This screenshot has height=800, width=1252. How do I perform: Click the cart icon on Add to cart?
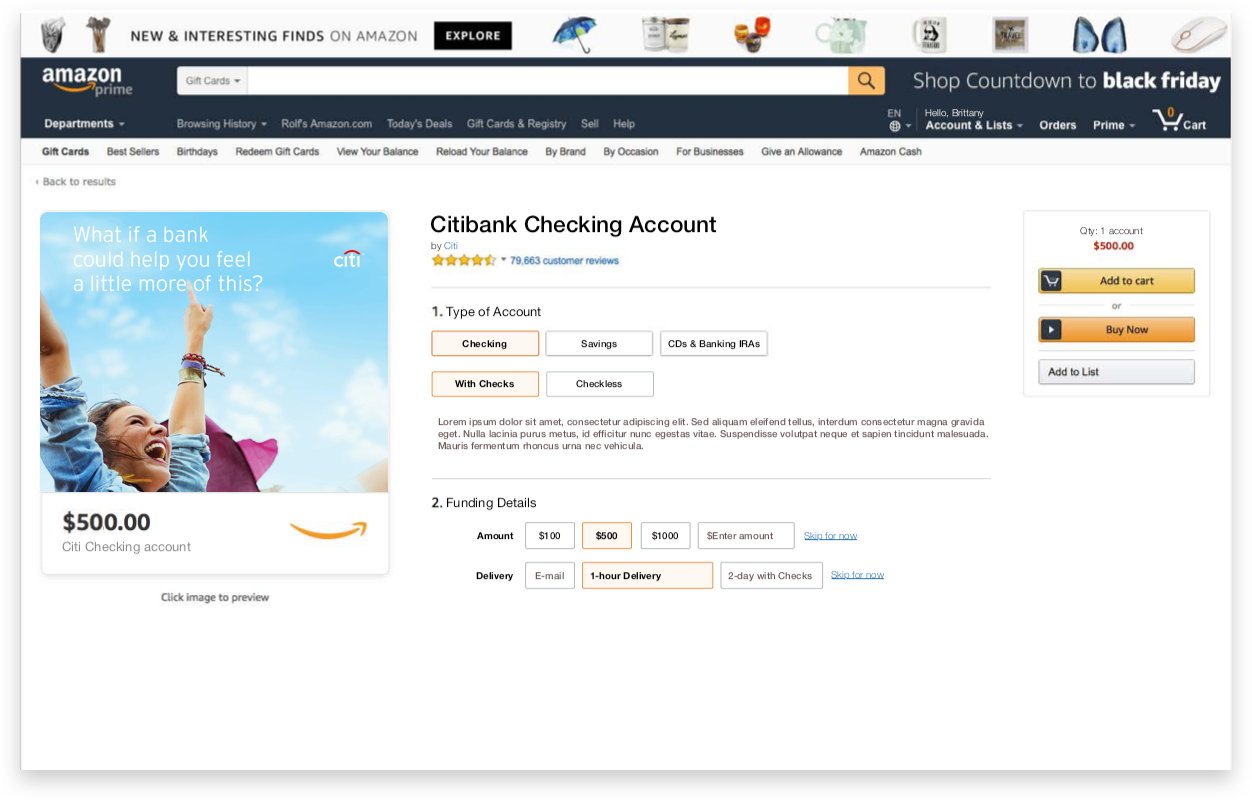coord(1051,281)
